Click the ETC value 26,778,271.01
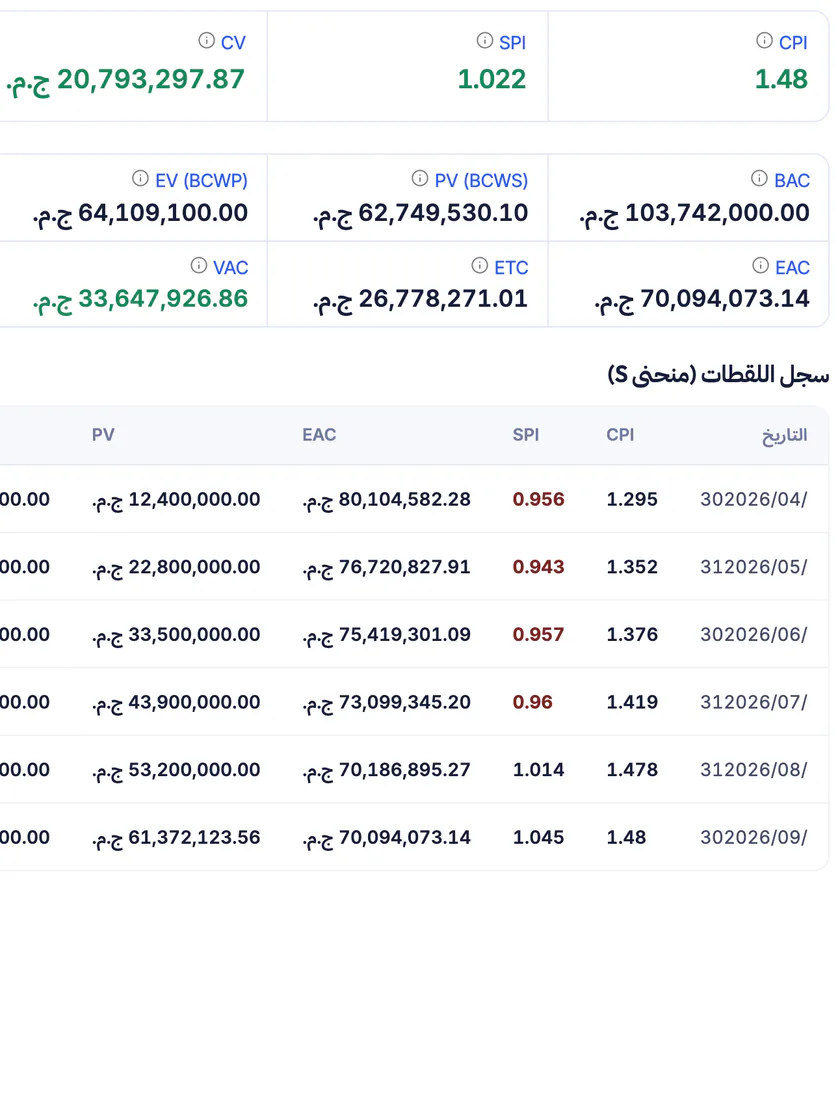The height and width of the screenshot is (1120, 840). 421,299
